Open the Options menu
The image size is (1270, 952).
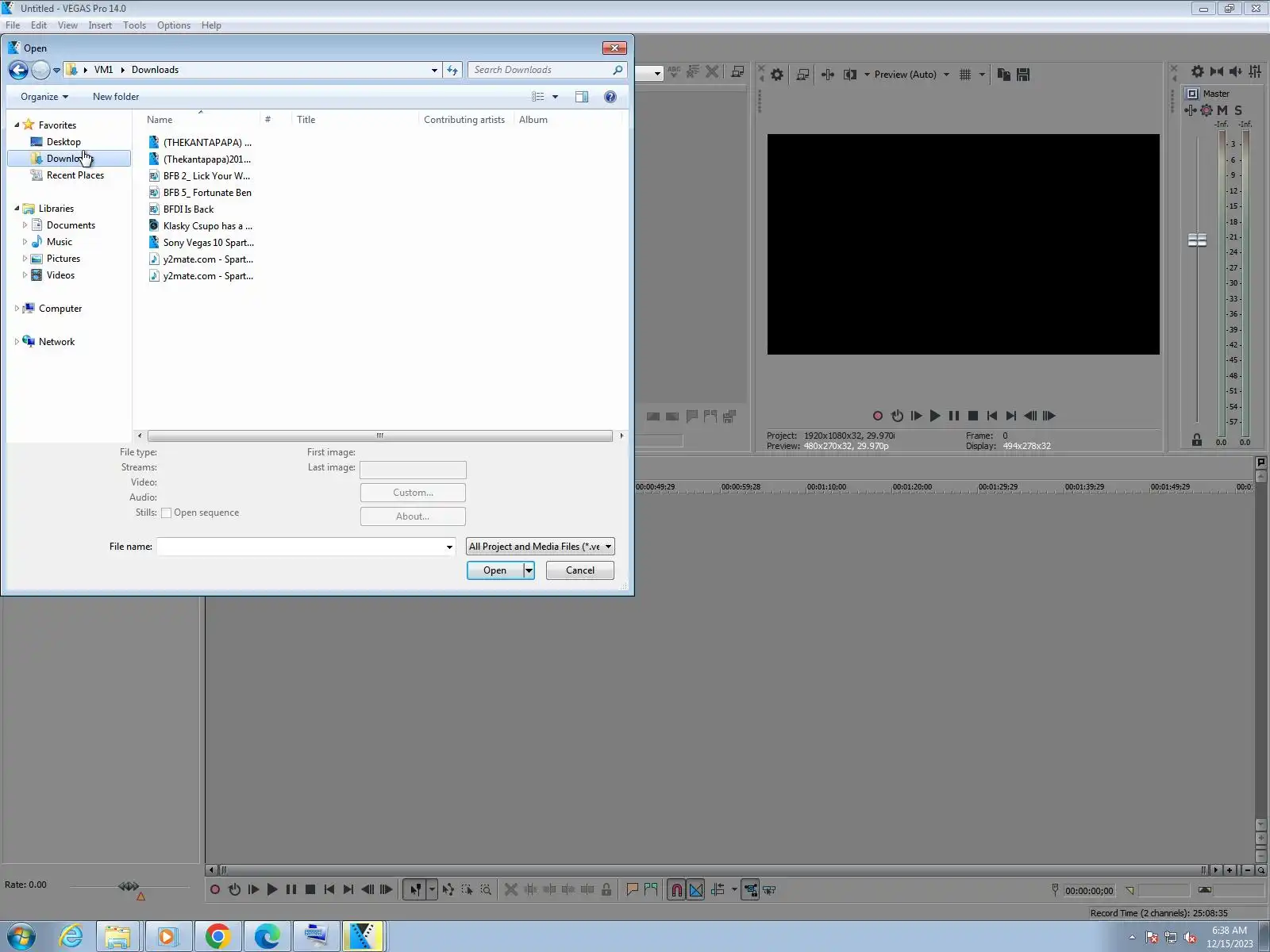pos(174,25)
